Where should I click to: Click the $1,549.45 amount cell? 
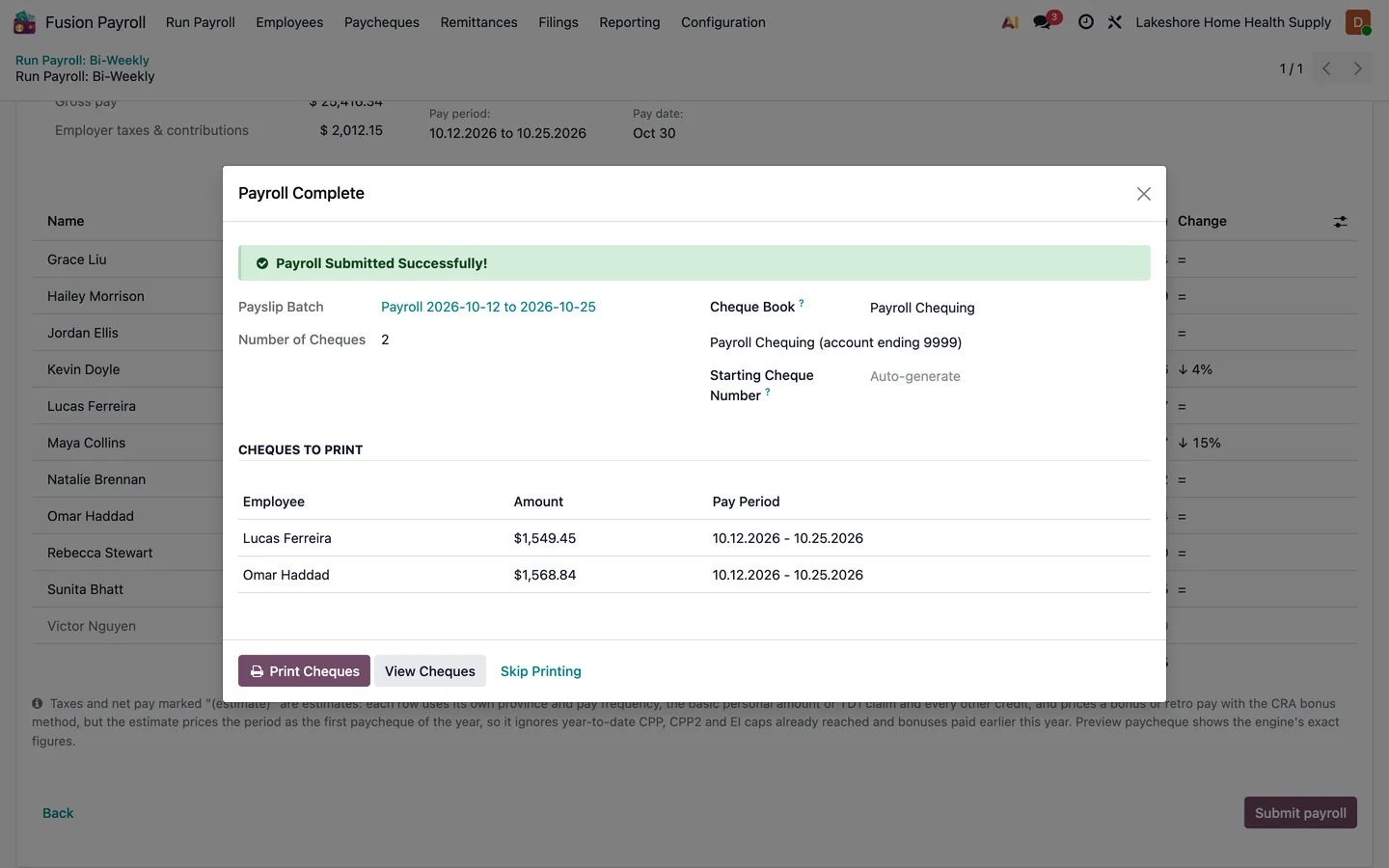point(545,538)
